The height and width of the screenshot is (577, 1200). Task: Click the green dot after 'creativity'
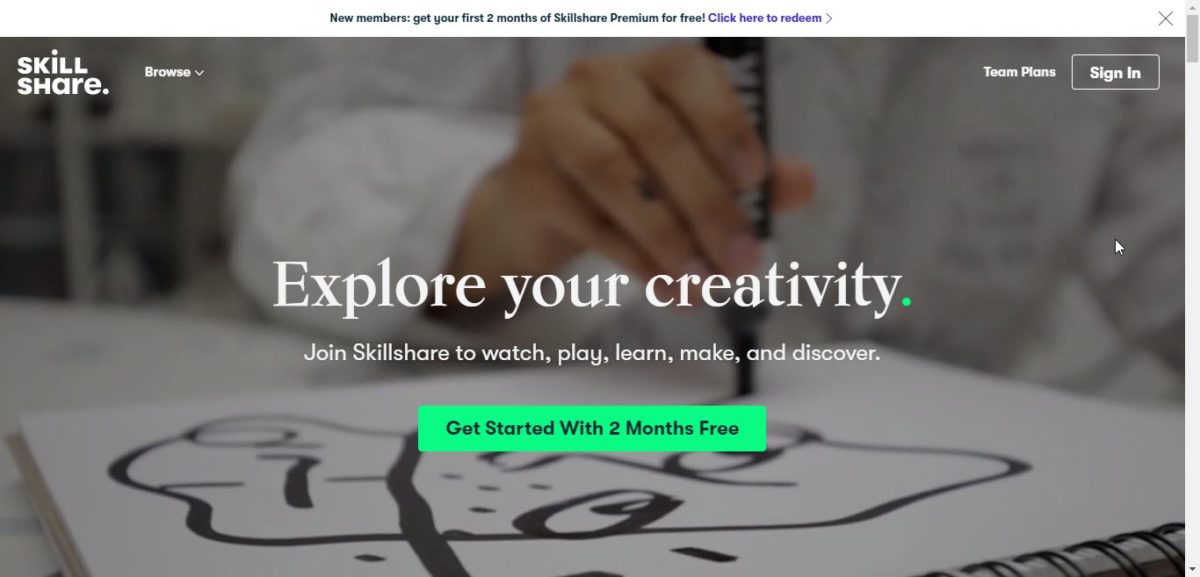coord(906,300)
